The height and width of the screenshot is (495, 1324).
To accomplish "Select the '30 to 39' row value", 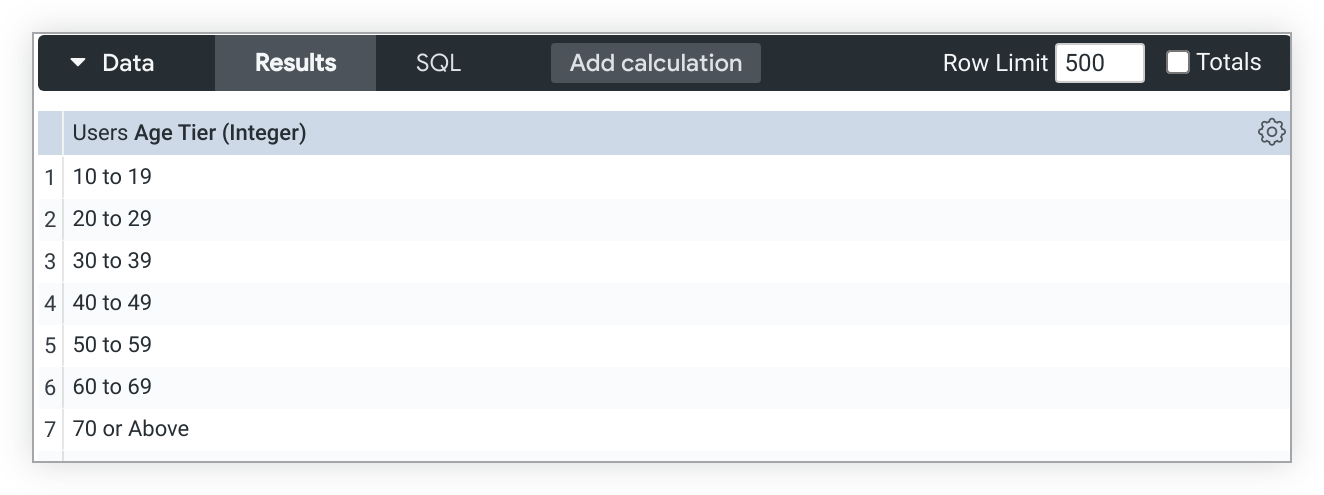I will point(112,261).
